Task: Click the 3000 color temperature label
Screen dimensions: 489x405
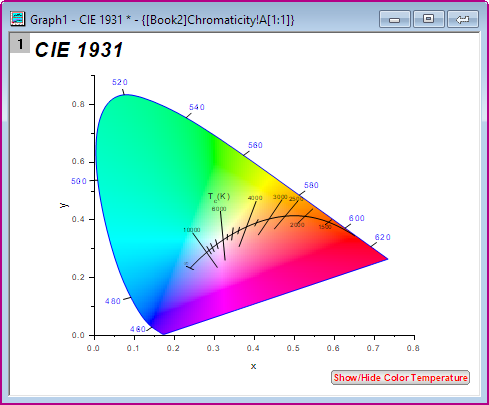Action: coord(280,197)
